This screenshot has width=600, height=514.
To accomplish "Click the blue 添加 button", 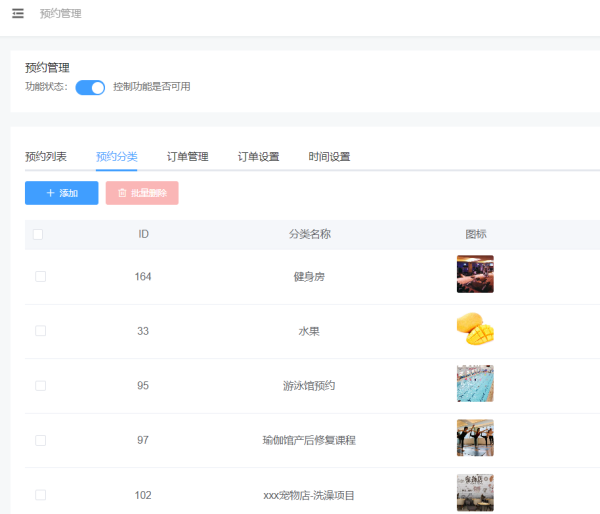I will coord(62,193).
